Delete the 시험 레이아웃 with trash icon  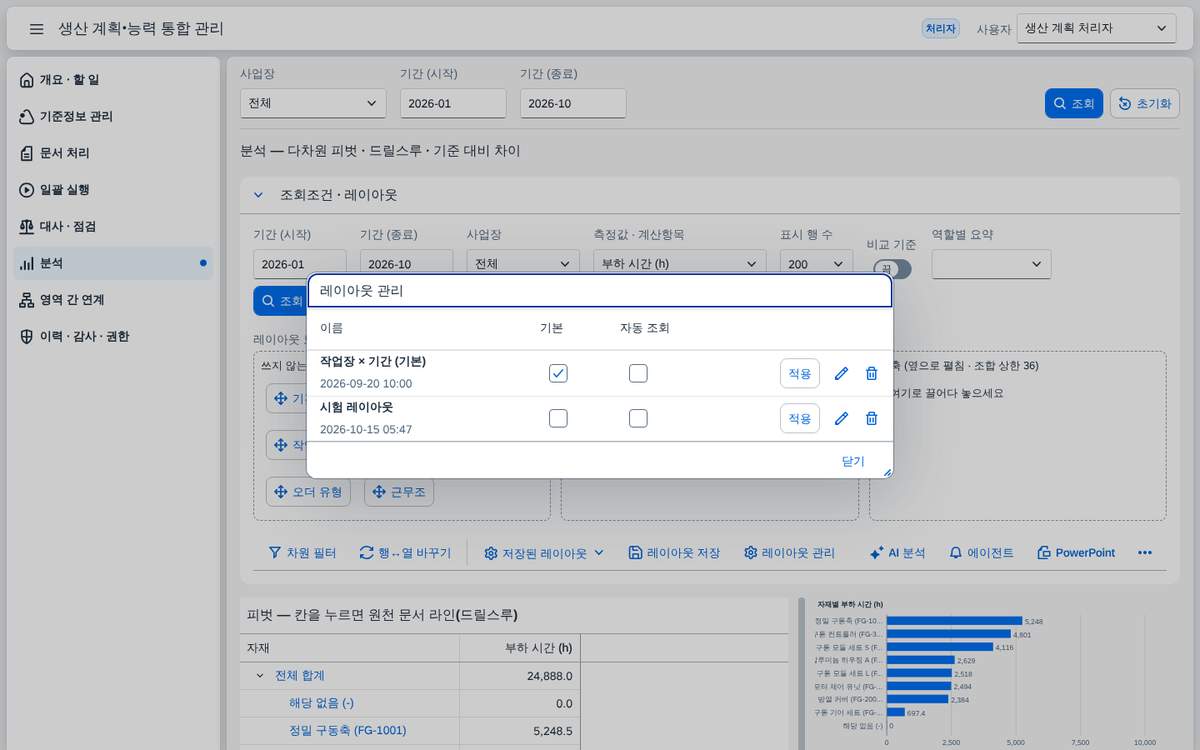point(871,418)
